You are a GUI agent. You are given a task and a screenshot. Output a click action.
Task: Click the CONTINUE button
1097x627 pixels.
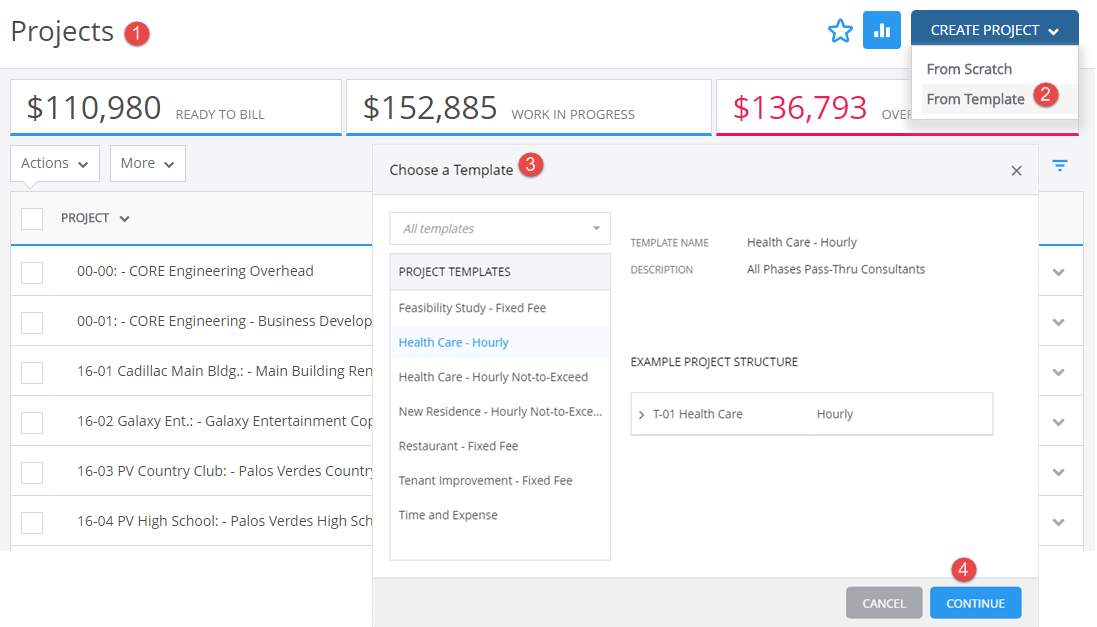(x=975, y=602)
